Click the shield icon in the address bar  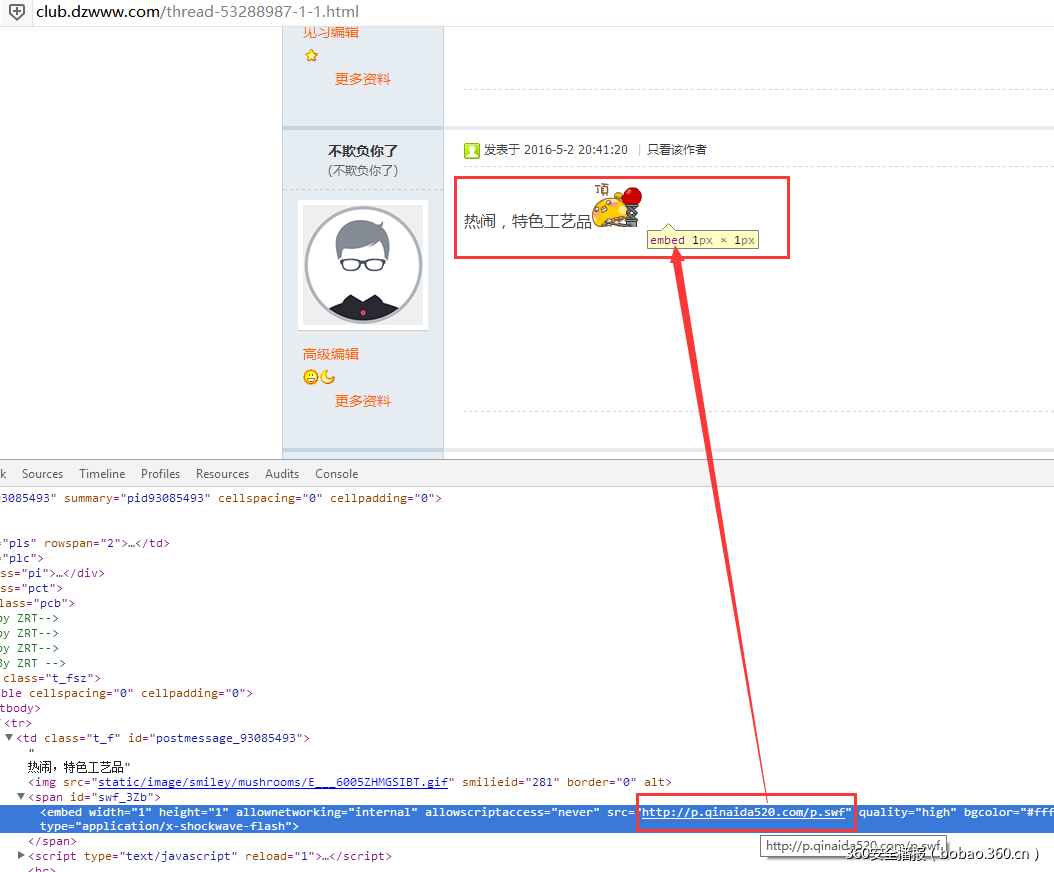coord(15,14)
